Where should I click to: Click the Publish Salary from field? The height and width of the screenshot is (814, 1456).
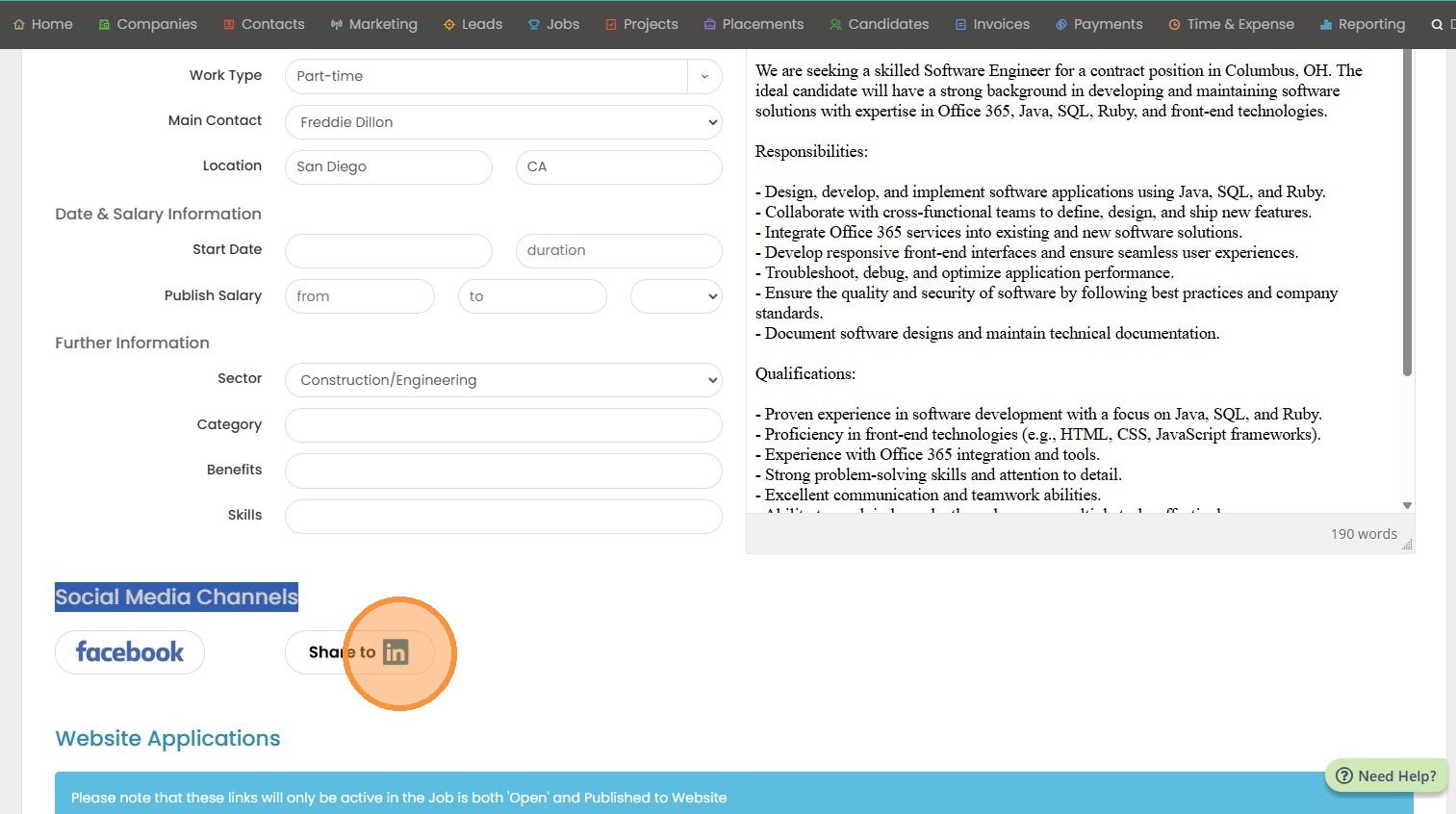[x=360, y=296]
